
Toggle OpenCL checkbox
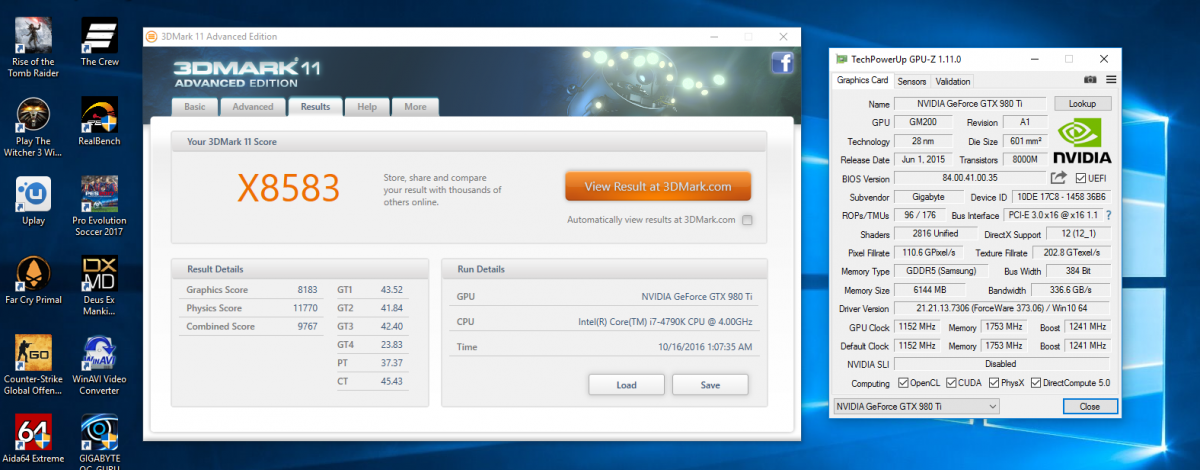905,383
